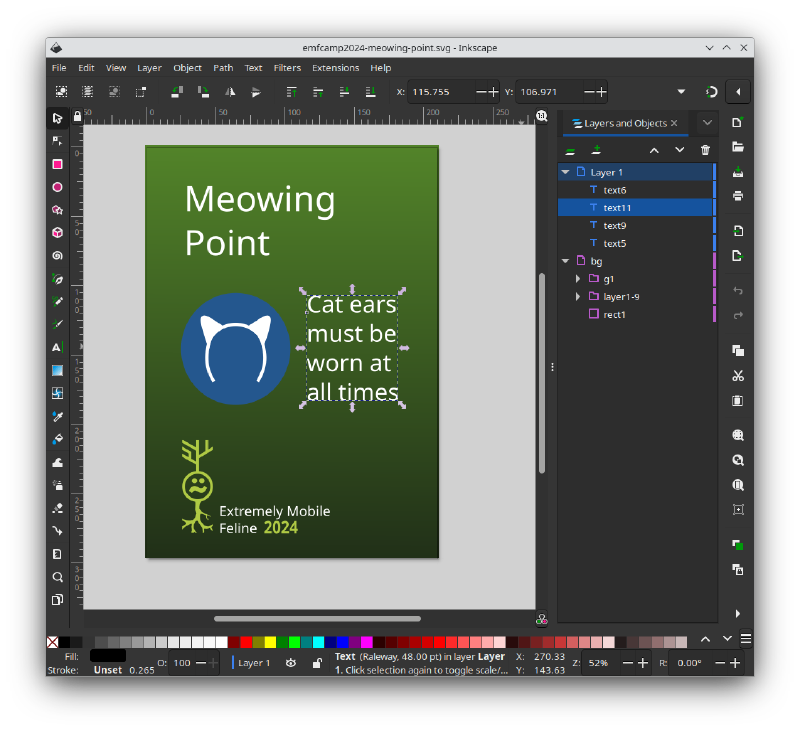Select the Rectangle tool

click(x=57, y=164)
